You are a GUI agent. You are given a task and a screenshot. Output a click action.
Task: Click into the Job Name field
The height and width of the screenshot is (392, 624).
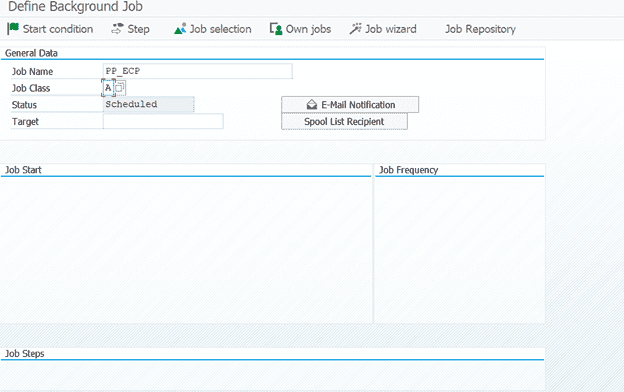pyautogui.click(x=197, y=71)
